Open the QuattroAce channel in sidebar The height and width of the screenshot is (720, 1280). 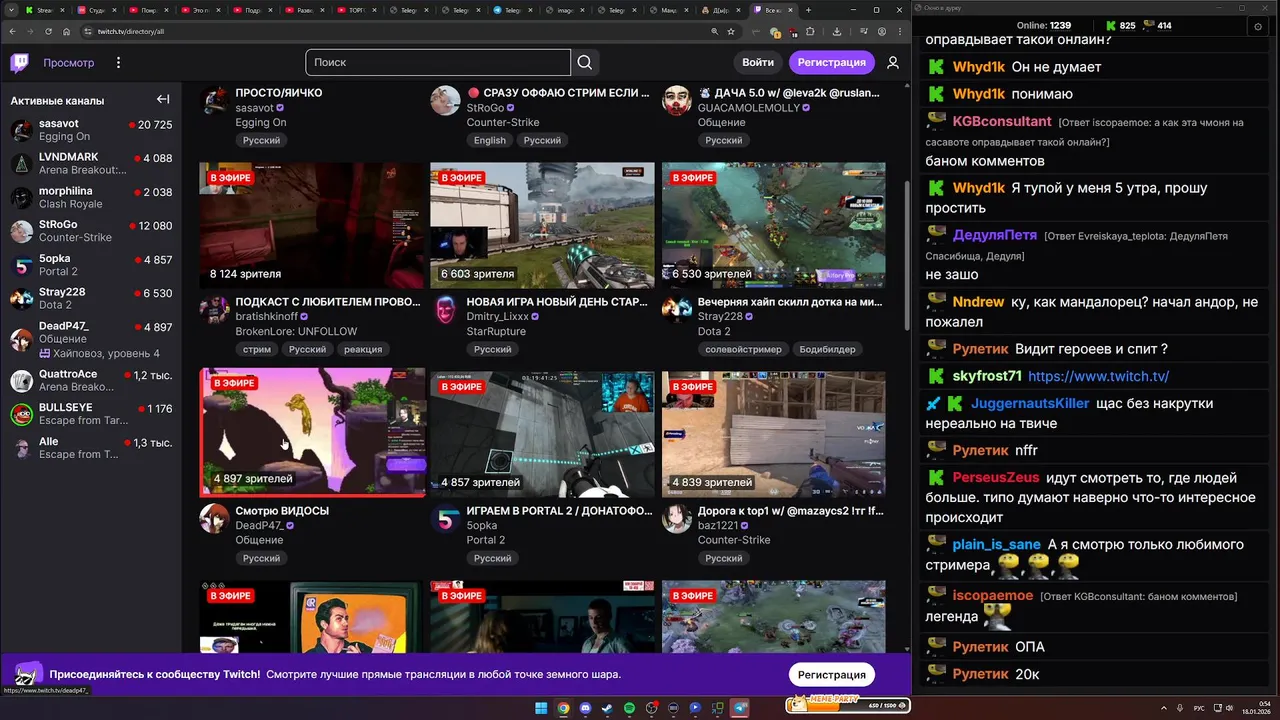(91, 381)
